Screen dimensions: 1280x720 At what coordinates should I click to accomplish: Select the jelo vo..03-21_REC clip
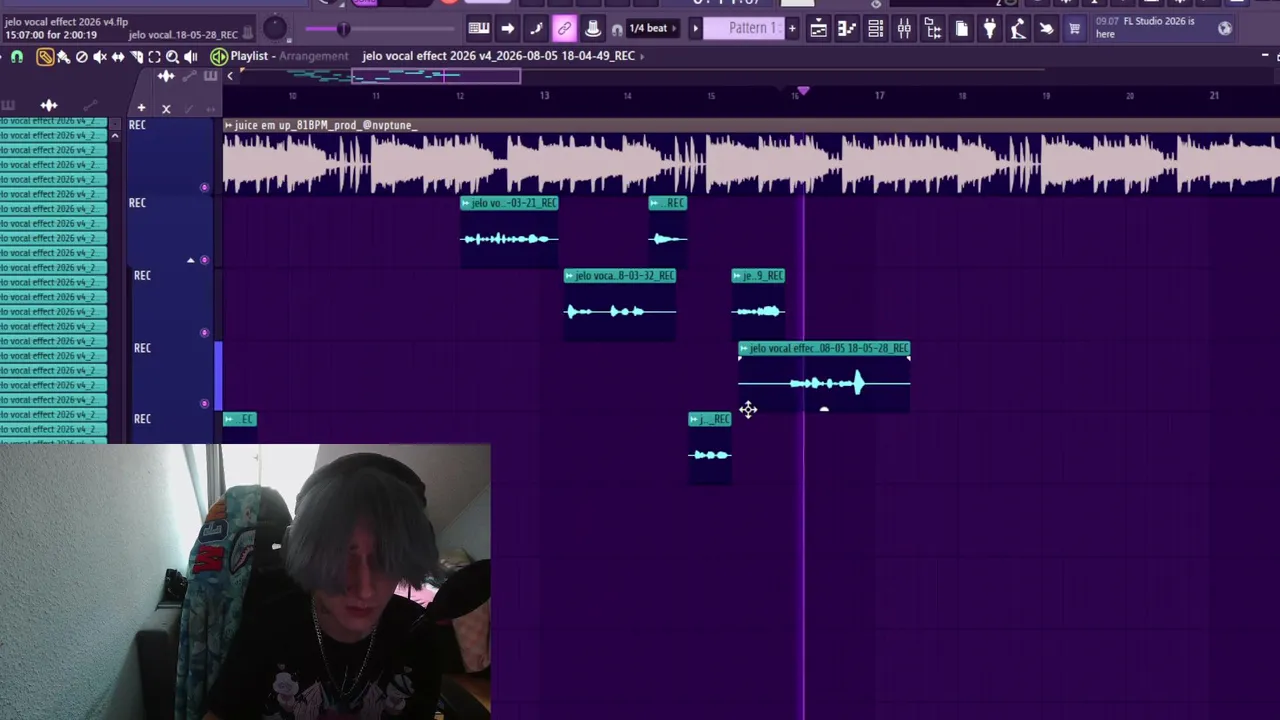pos(509,232)
